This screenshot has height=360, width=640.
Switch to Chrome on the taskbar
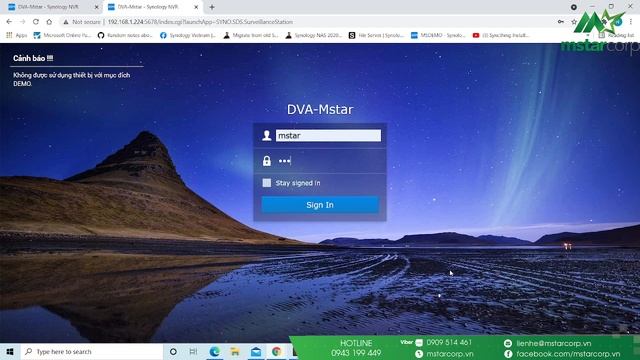tap(277, 351)
